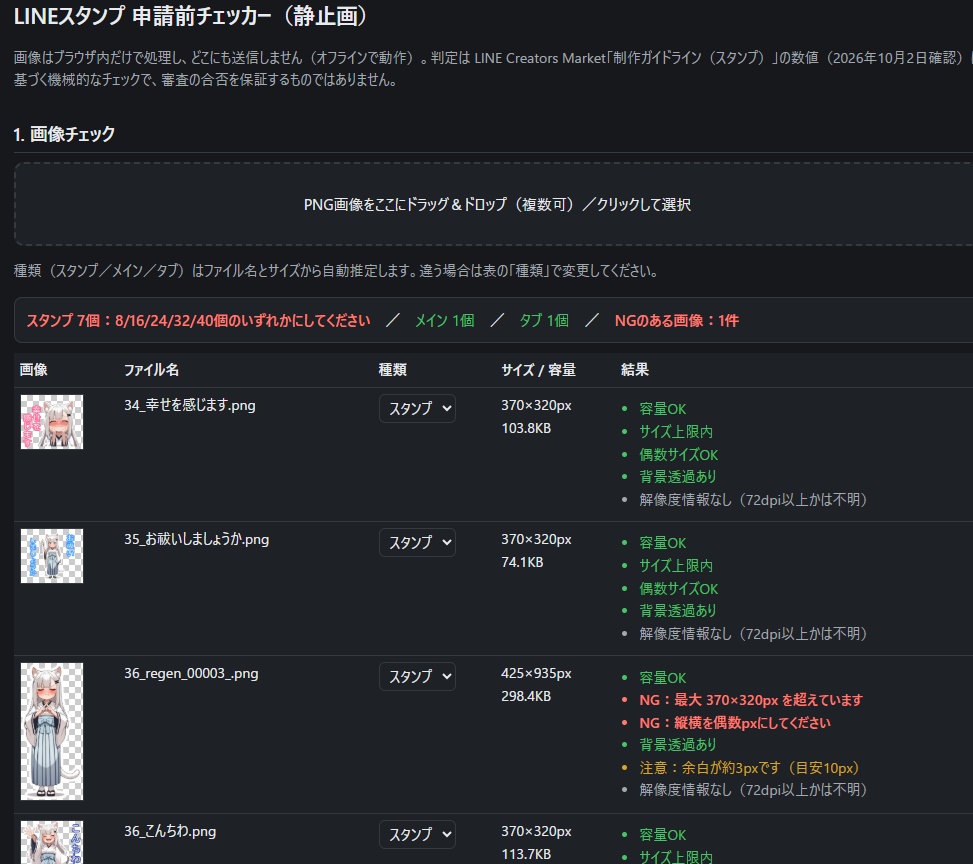Click the 103.8KB file size value
This screenshot has width=973, height=864.
click(x=526, y=428)
